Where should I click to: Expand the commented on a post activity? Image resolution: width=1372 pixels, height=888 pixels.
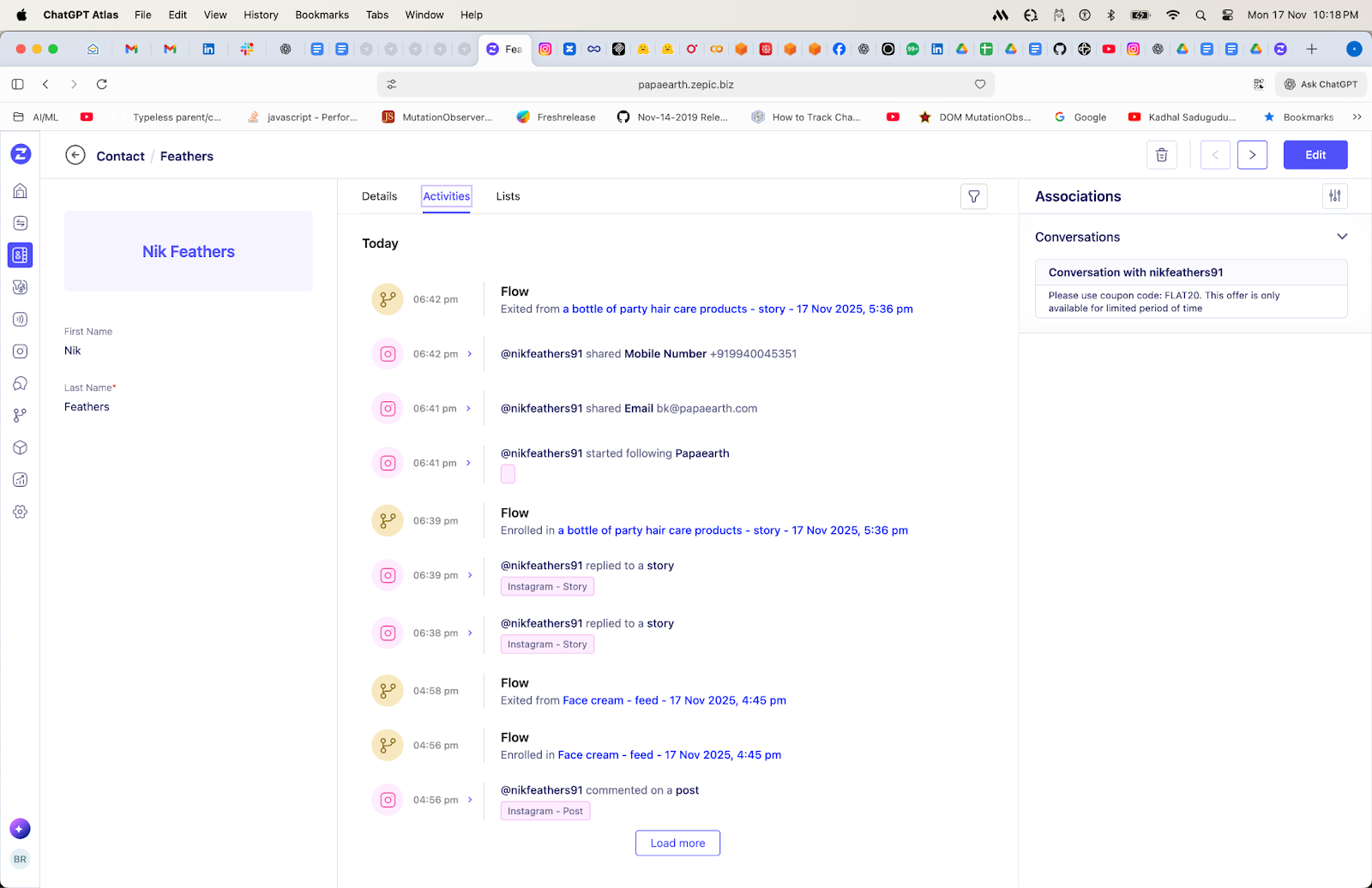[470, 800]
